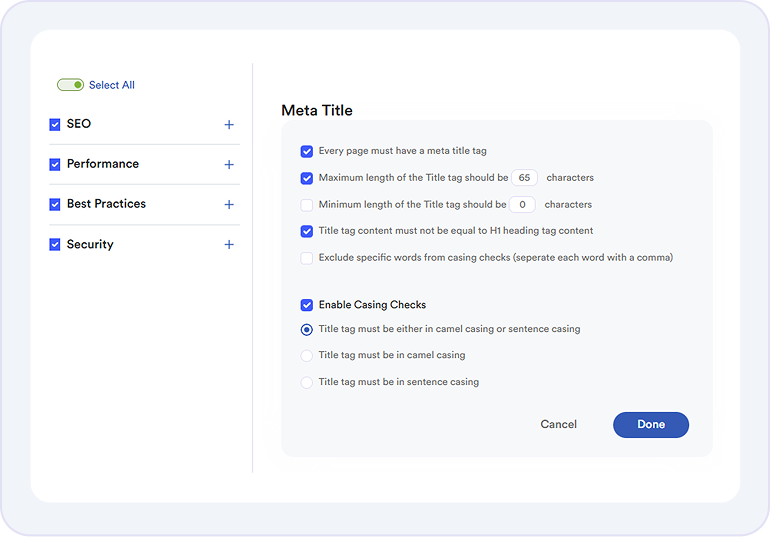The image size is (770, 537).
Task: Enable Minimum length of Title tag checkbox
Action: coord(307,205)
